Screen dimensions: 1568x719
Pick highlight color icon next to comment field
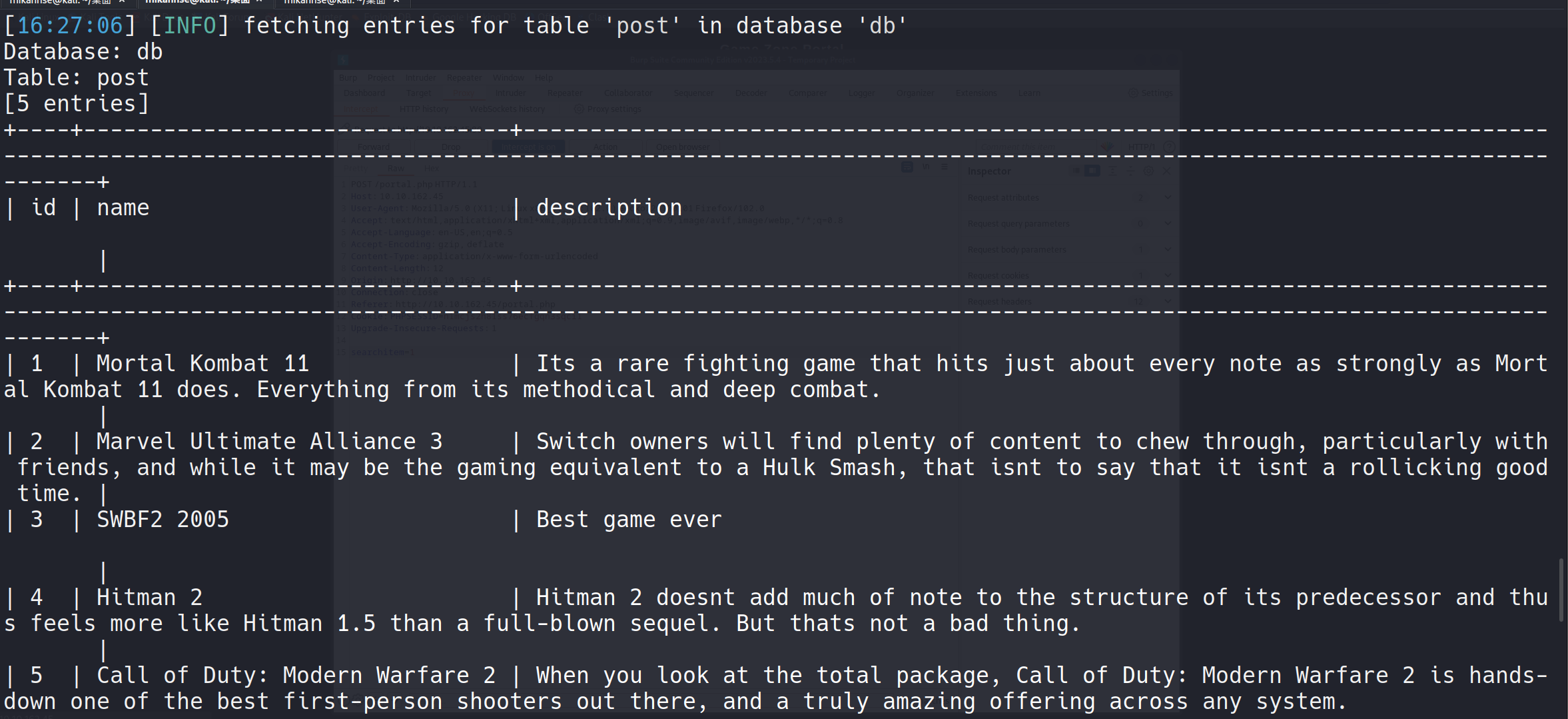1106,147
